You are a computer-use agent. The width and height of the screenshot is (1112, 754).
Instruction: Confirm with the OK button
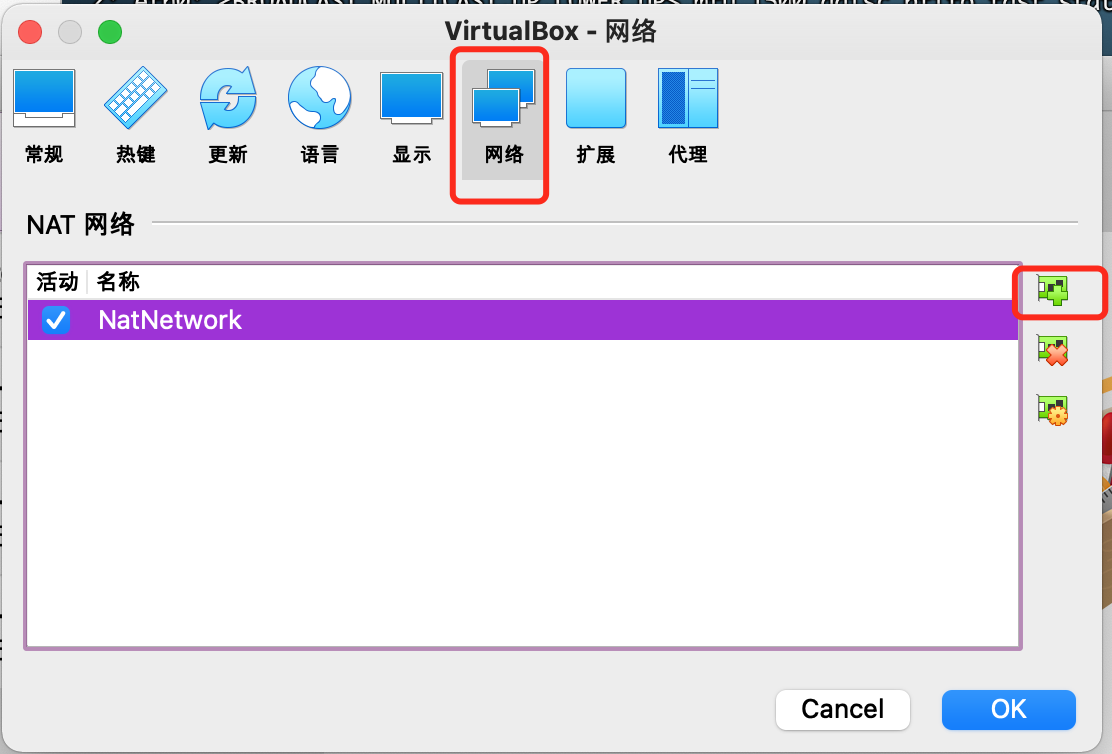[1008, 709]
